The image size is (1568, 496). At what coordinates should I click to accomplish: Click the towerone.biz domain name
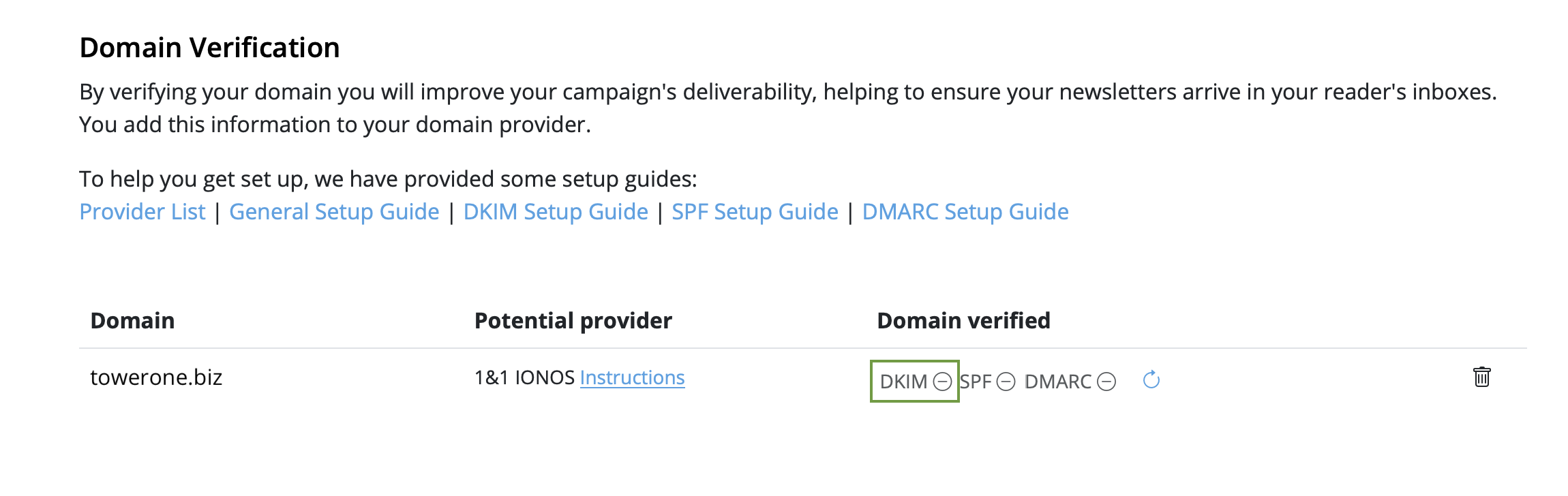click(156, 377)
